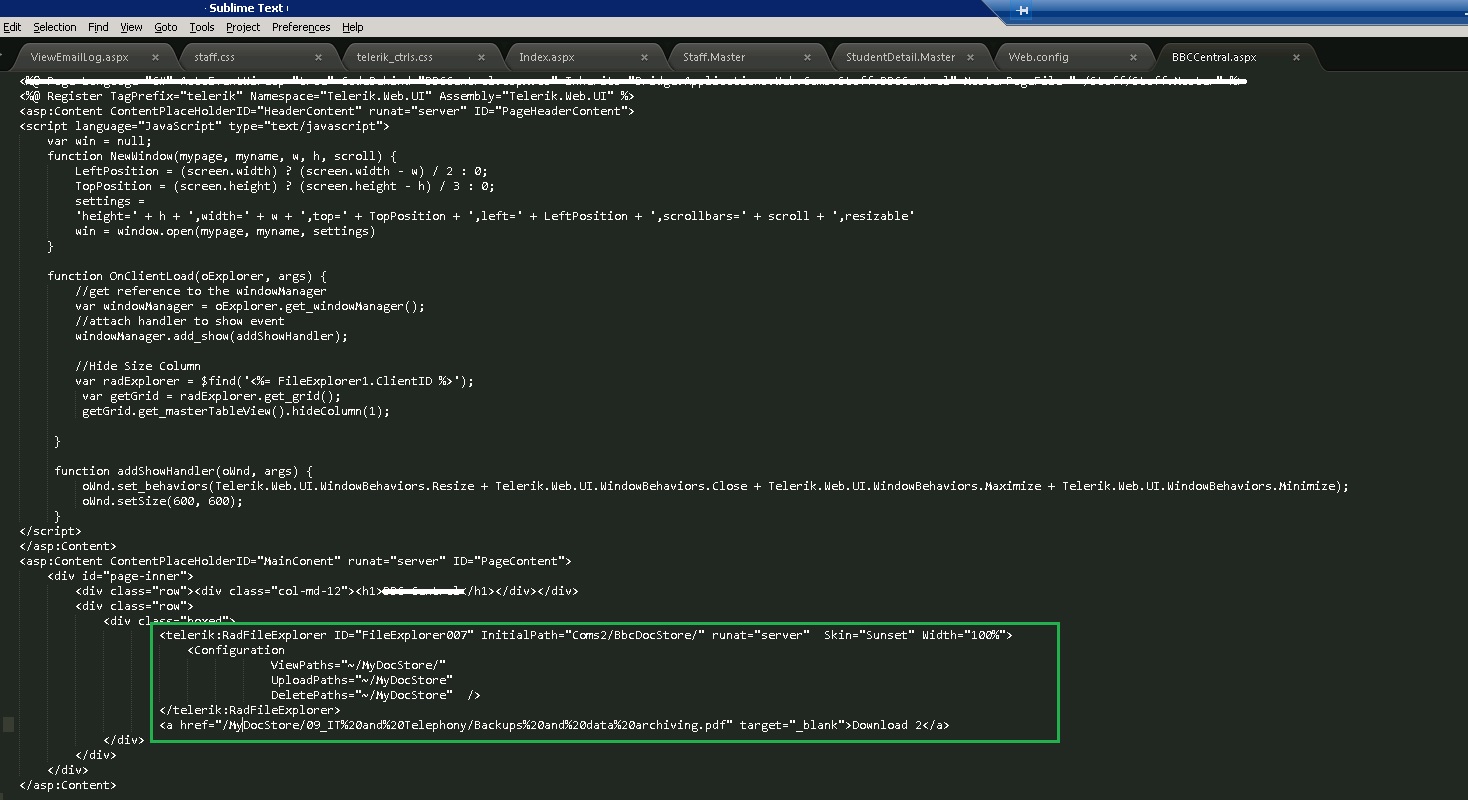Click the UploadPaths attribute line
The height and width of the screenshot is (800, 1468).
click(x=362, y=680)
